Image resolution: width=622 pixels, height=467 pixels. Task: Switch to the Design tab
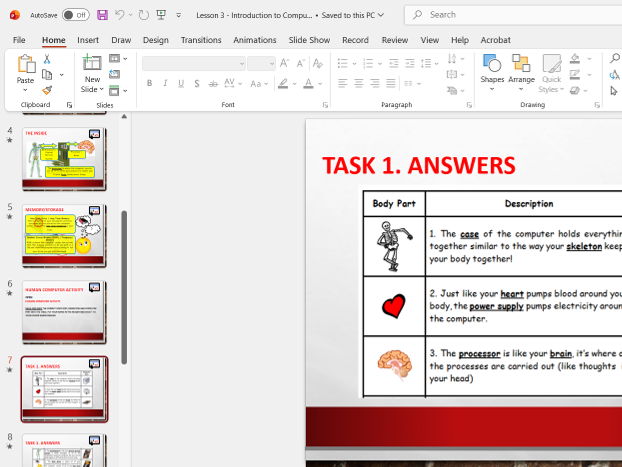(156, 40)
